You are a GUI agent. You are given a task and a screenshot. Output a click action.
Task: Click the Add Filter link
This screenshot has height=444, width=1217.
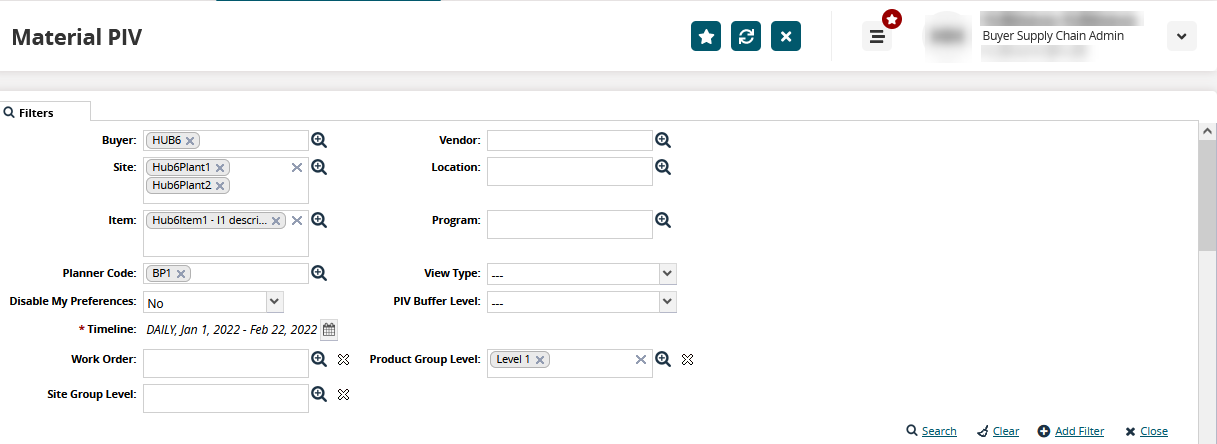click(1071, 431)
